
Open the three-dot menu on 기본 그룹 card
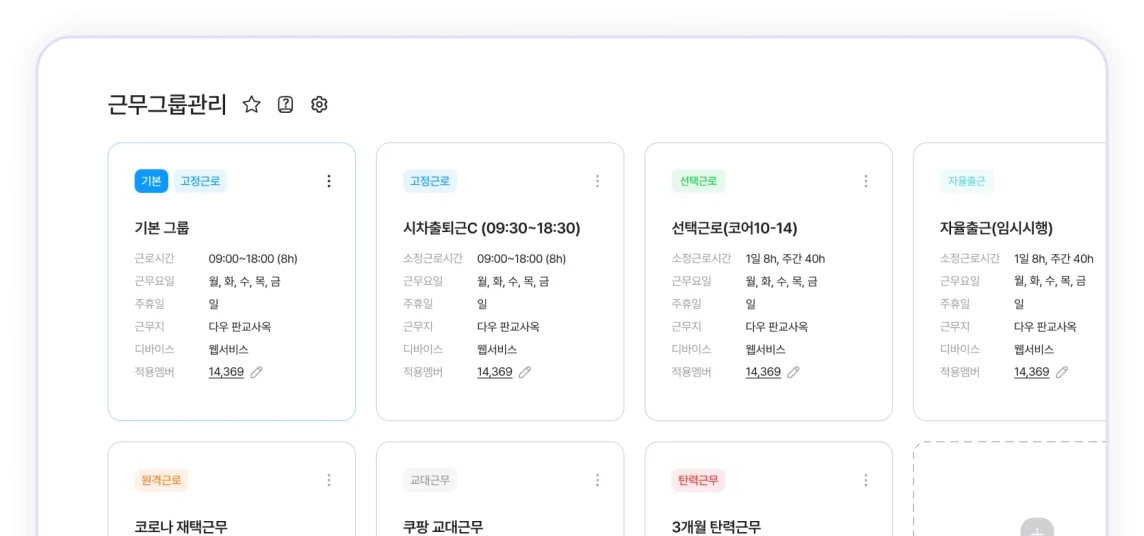click(x=329, y=181)
